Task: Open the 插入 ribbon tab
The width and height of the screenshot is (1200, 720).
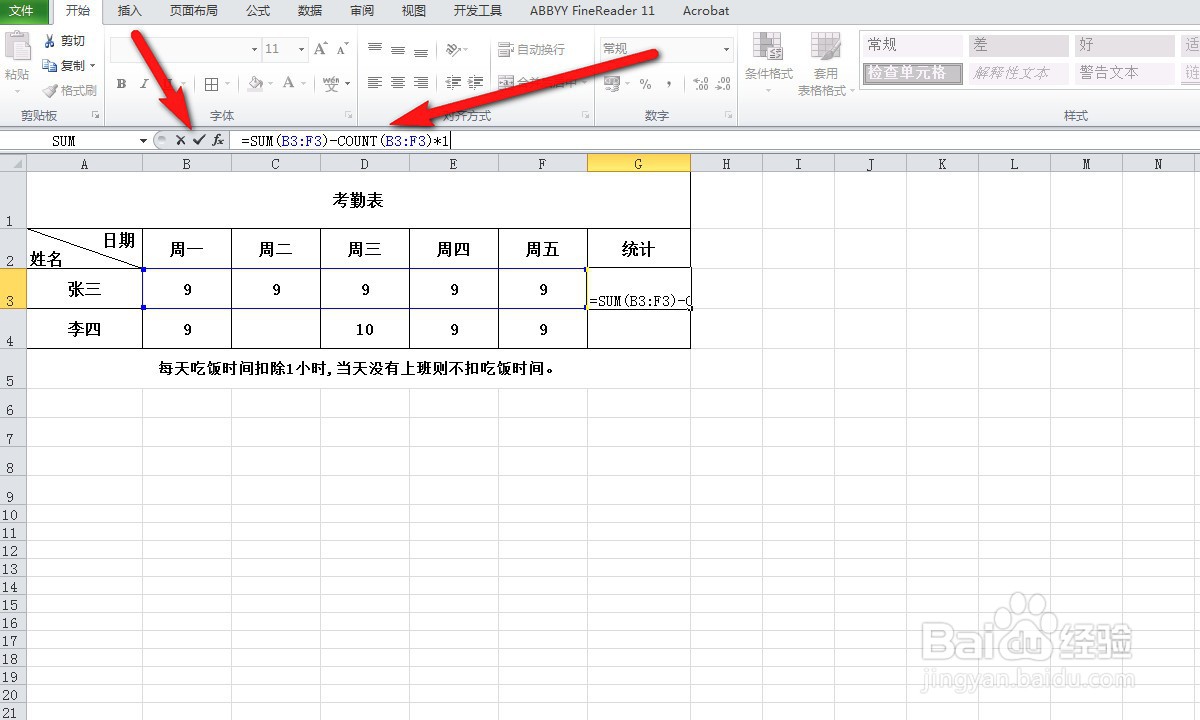Action: point(129,11)
